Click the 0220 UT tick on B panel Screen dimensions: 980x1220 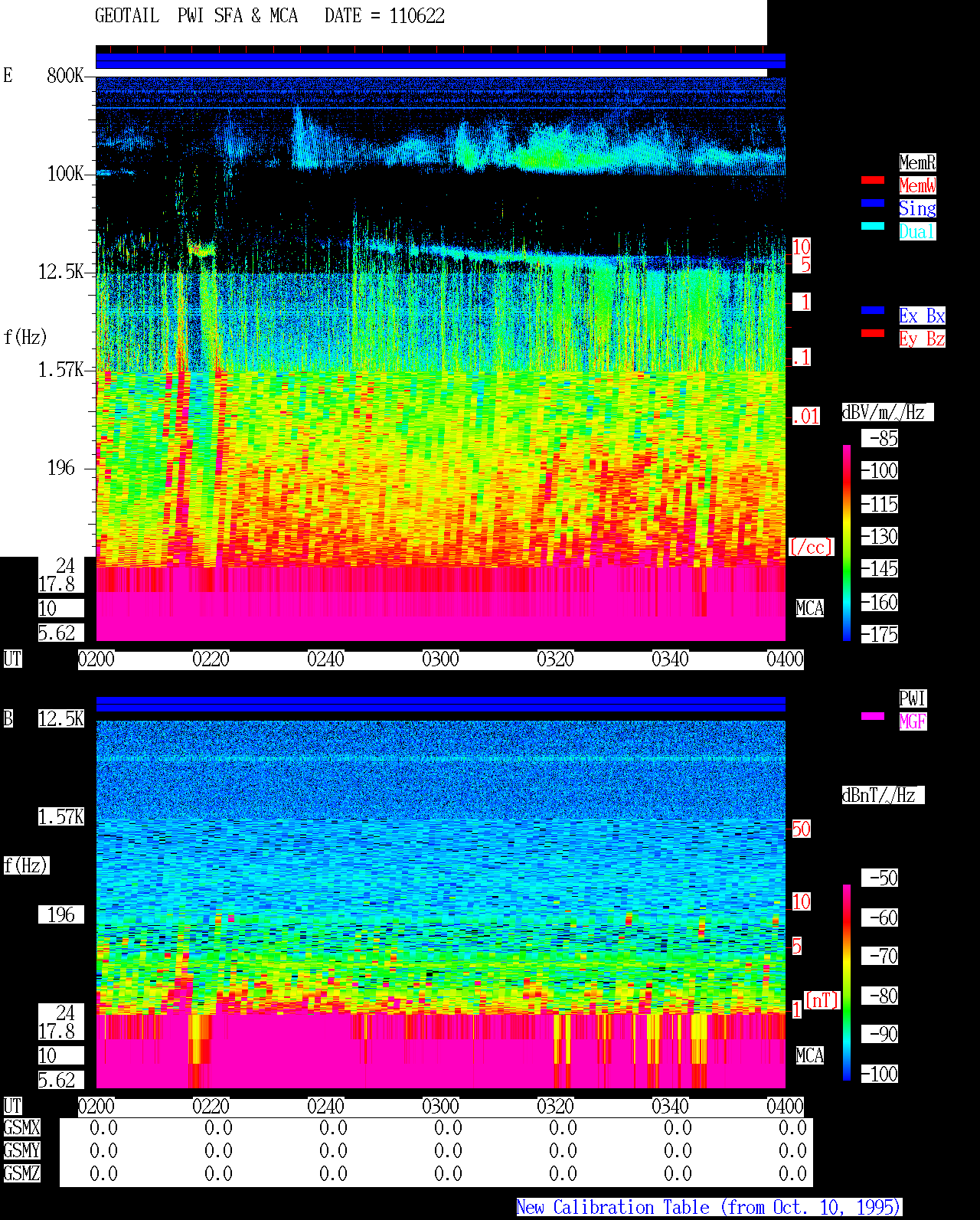tap(211, 1107)
